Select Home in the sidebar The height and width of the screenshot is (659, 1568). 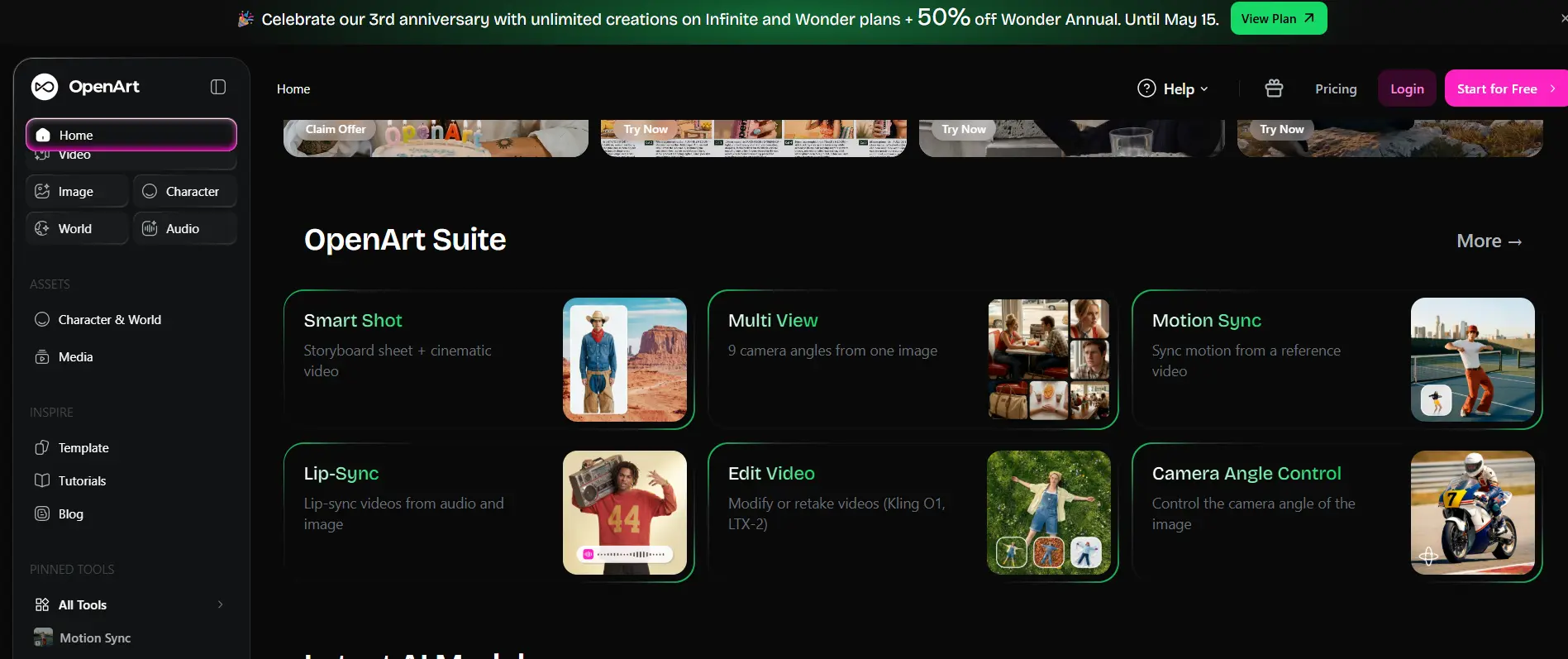click(x=131, y=135)
